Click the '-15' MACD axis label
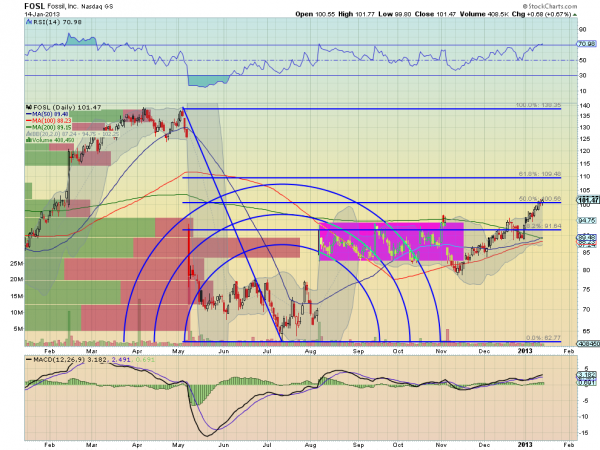Image resolution: width=600 pixels, height=450 pixels. [x=584, y=433]
